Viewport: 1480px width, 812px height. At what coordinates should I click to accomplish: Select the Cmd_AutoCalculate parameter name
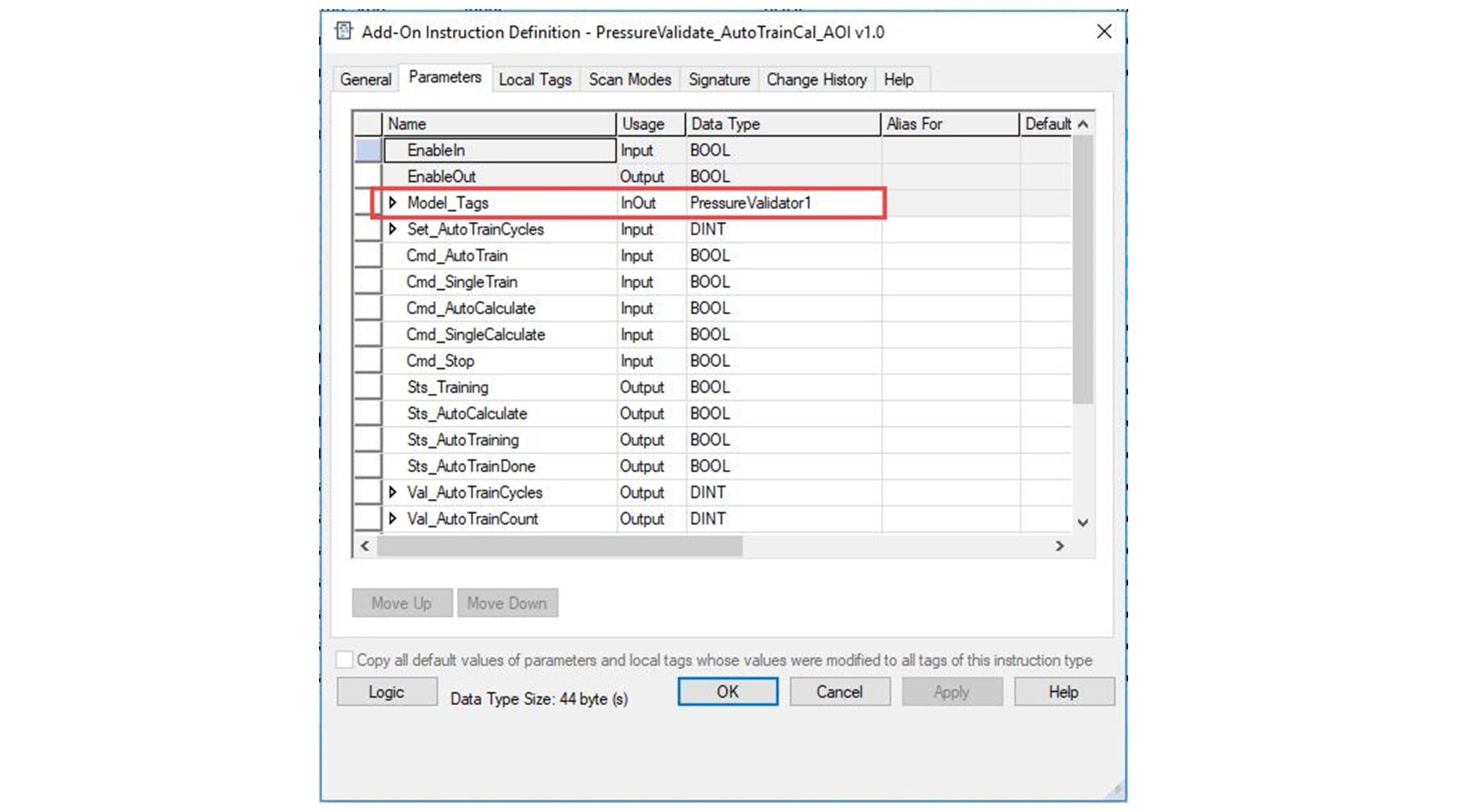pyautogui.click(x=471, y=308)
